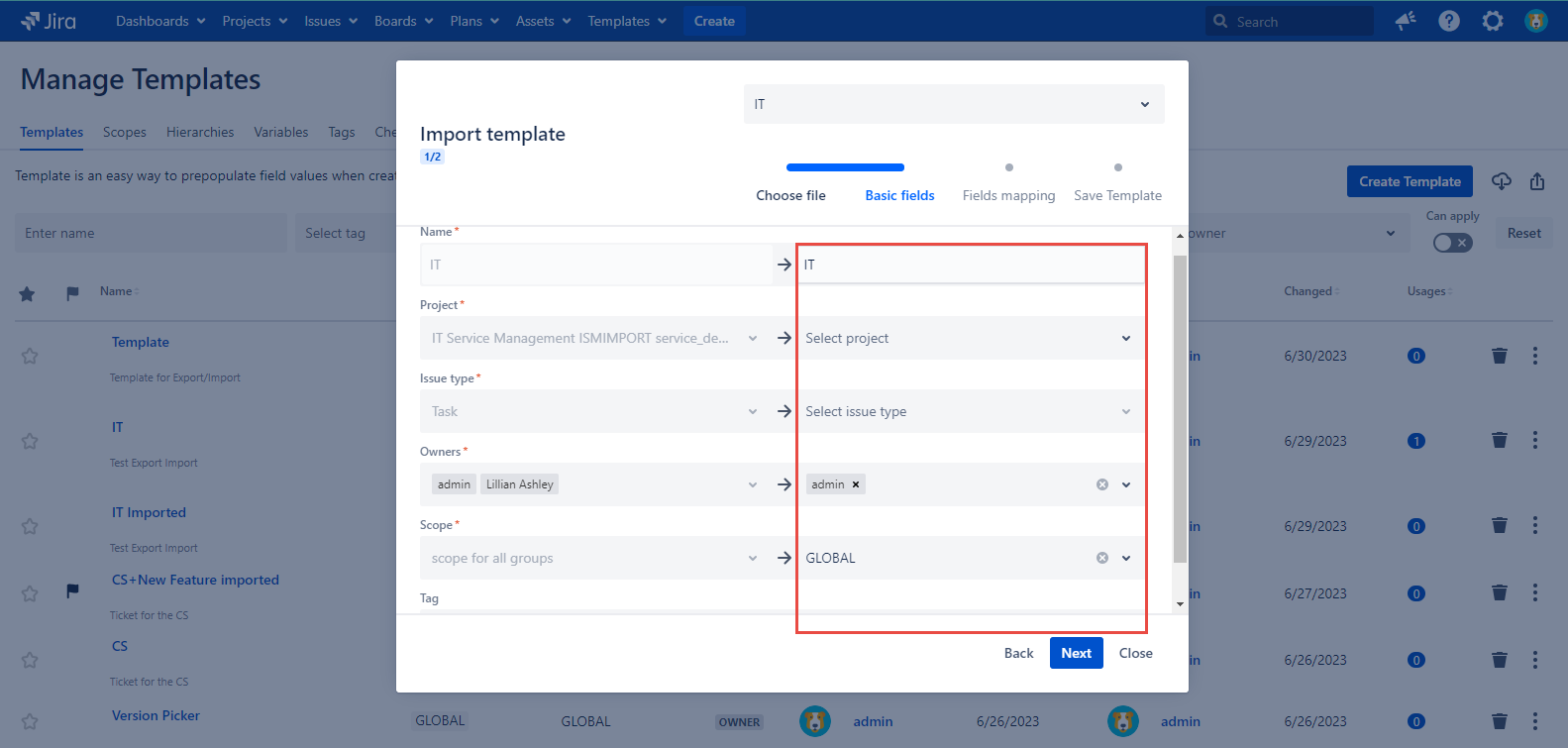Image resolution: width=1568 pixels, height=748 pixels.
Task: Remove admin tag from target owners
Action: [x=856, y=484]
